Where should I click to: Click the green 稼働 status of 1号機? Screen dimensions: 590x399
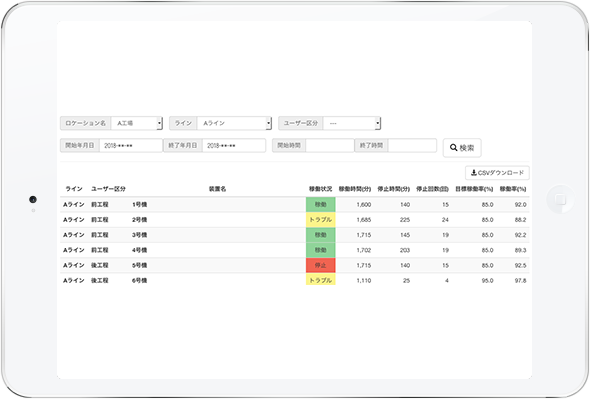321,205
